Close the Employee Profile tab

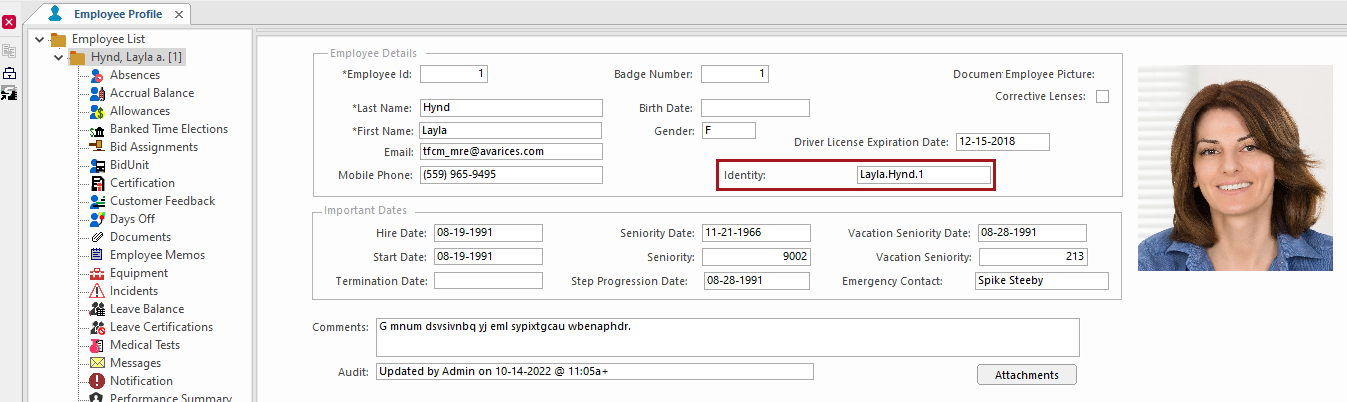[x=178, y=15]
